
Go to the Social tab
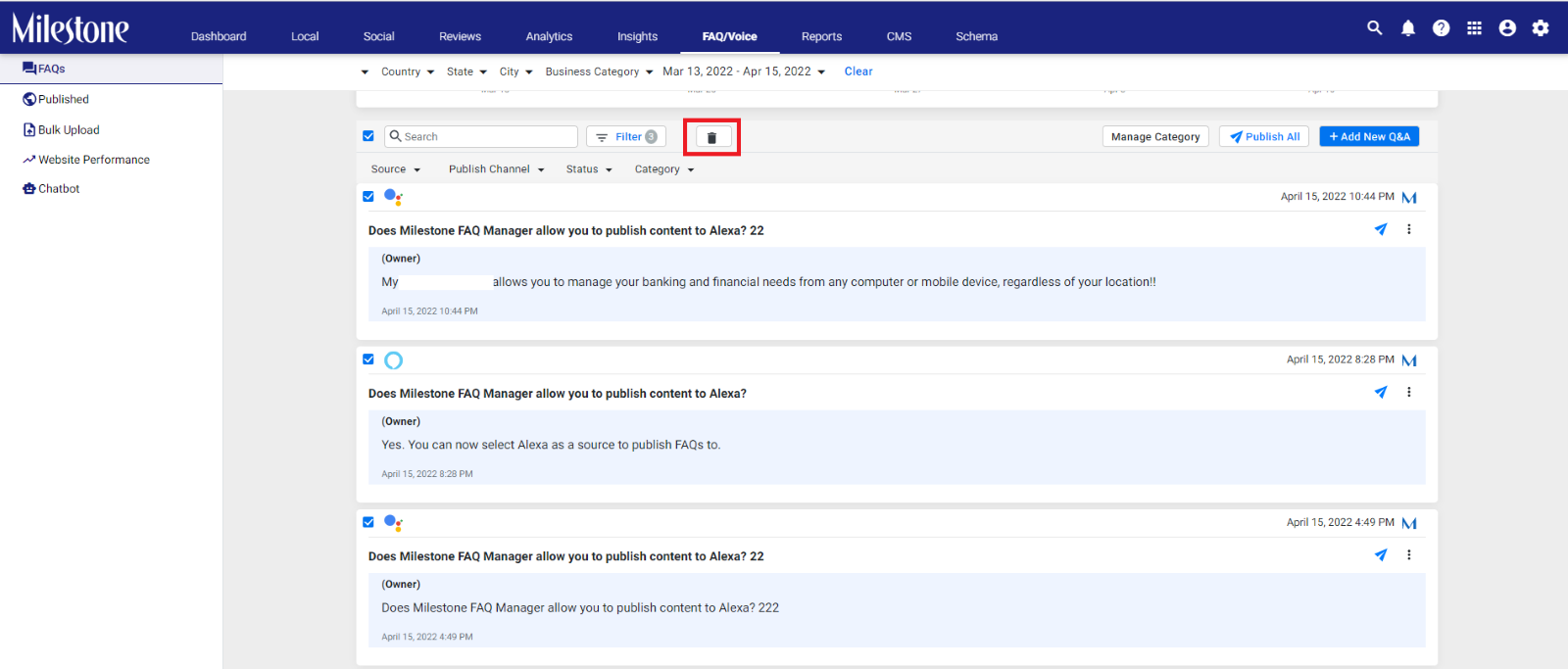click(378, 36)
